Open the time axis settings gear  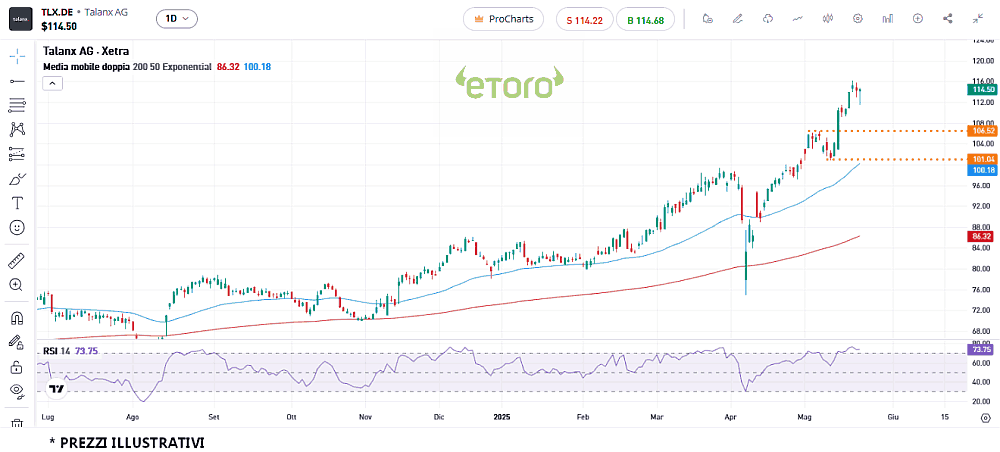tap(985, 418)
